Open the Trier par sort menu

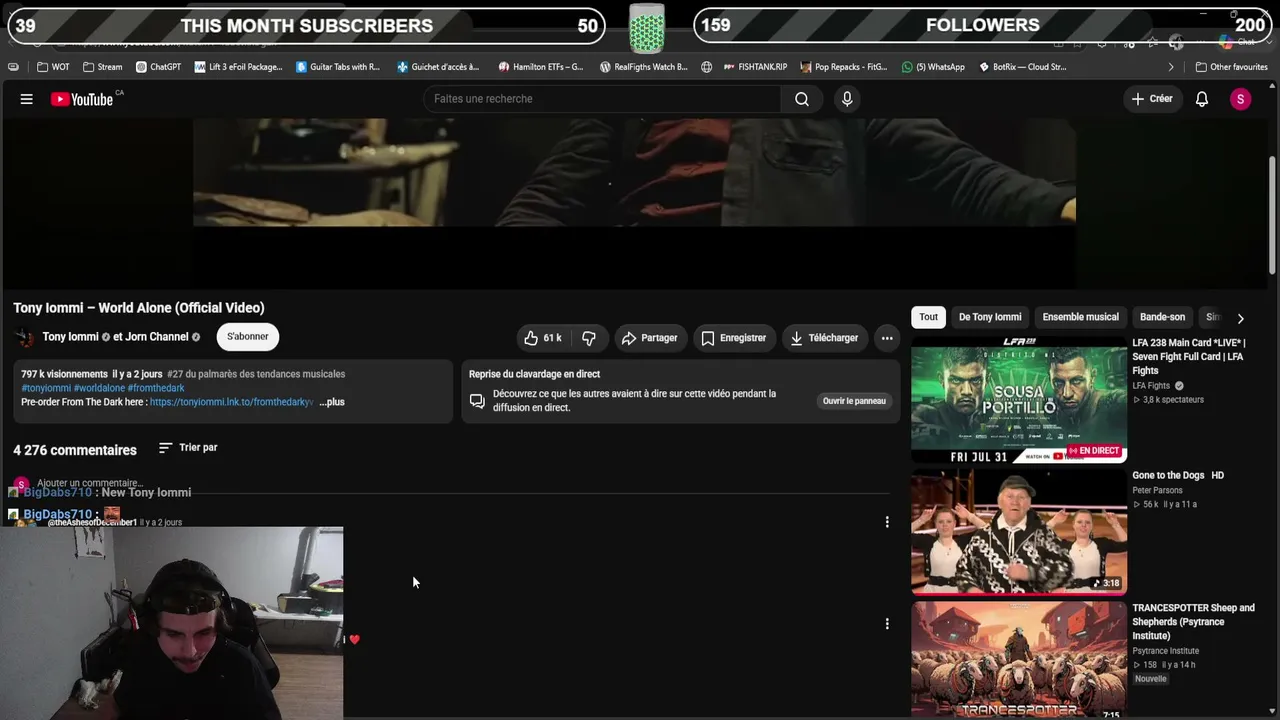pos(188,448)
